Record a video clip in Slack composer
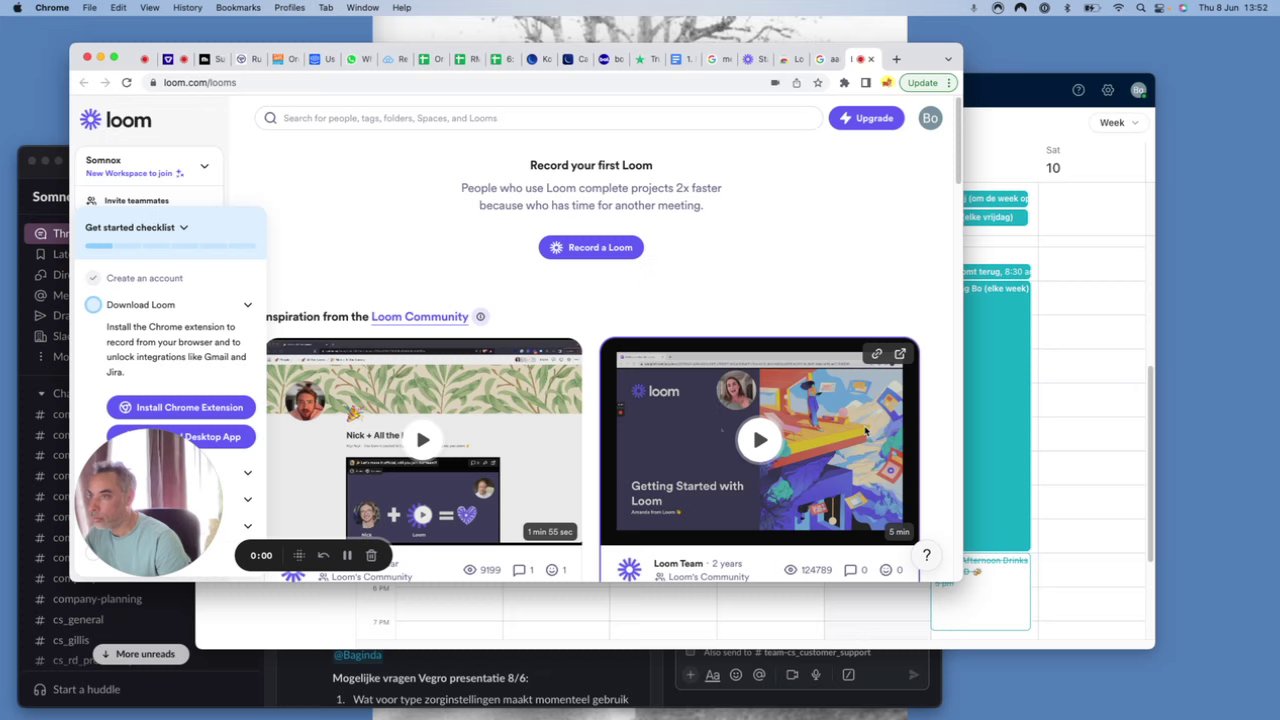The height and width of the screenshot is (720, 1280). click(x=792, y=675)
